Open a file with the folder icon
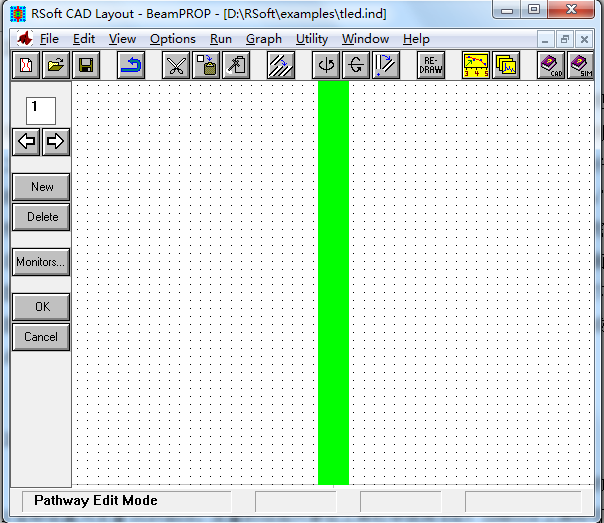 (56, 65)
